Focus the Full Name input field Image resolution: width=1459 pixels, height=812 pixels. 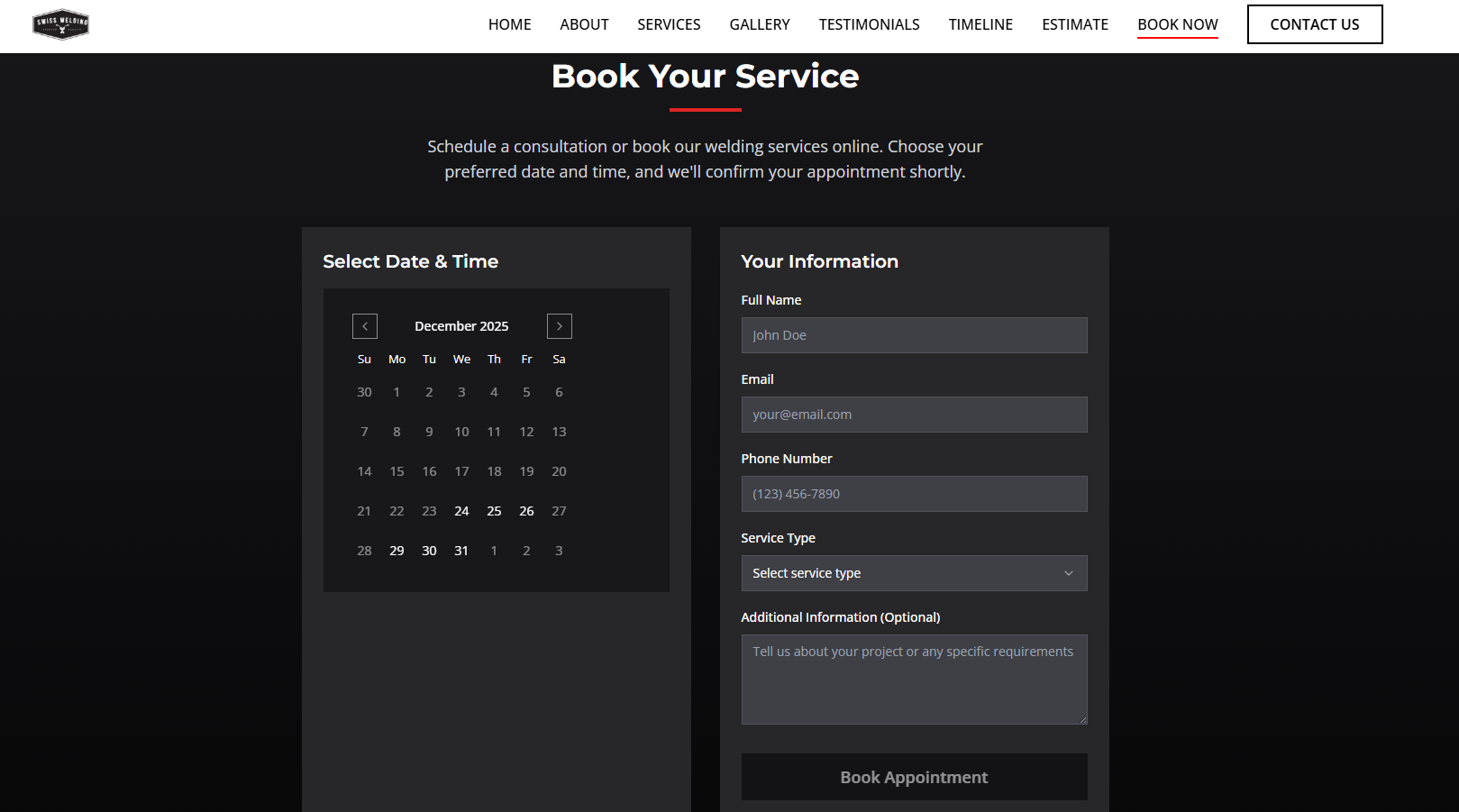914,335
